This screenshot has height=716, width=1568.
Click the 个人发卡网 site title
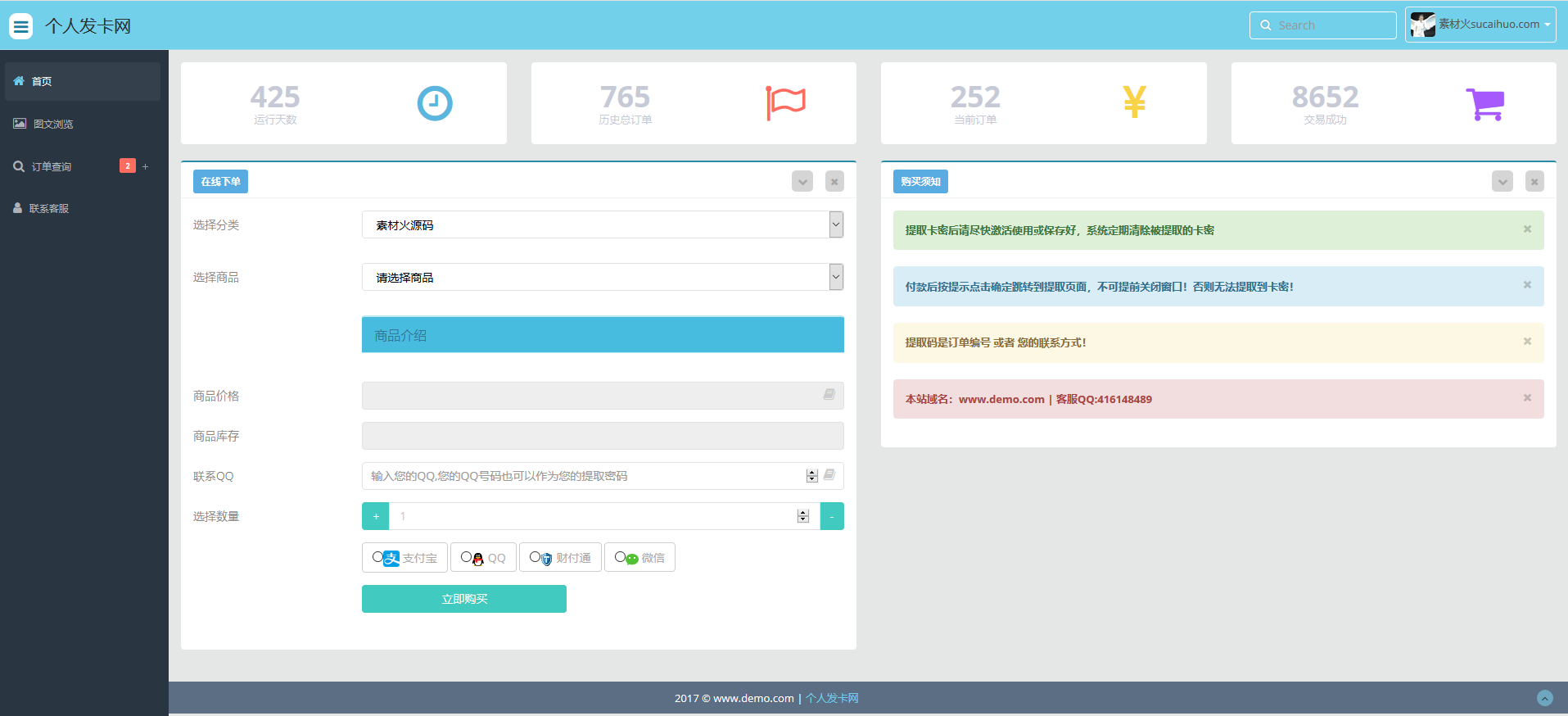coord(88,26)
